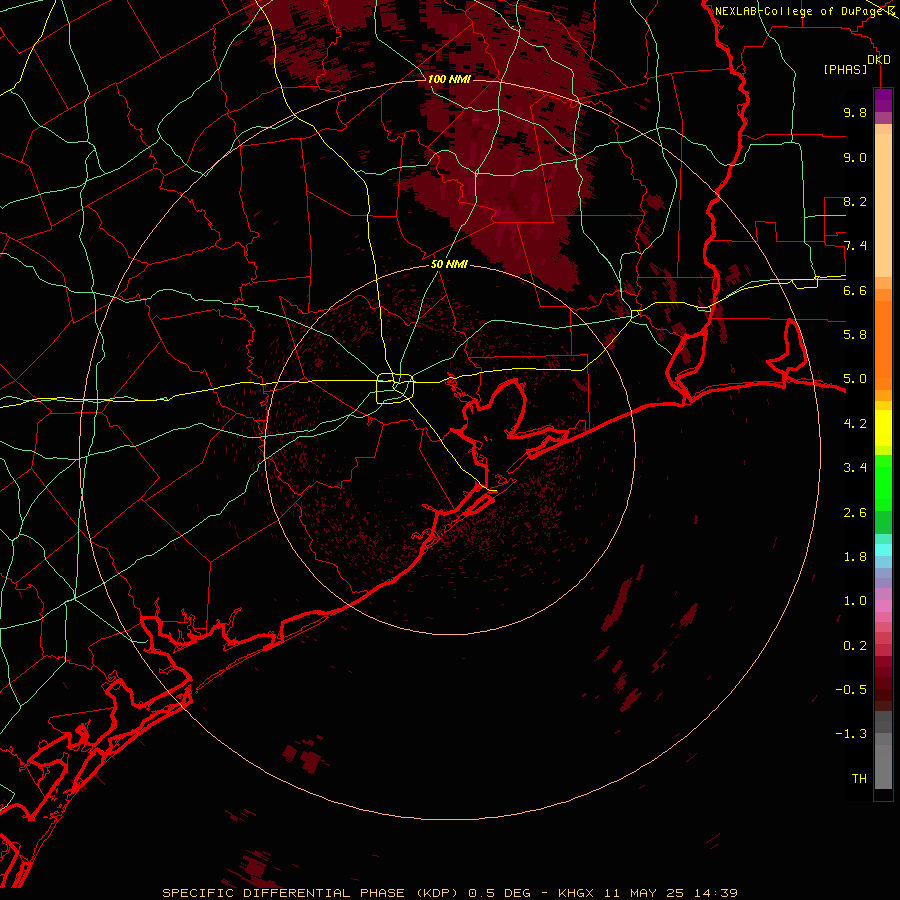Viewport: 900px width, 900px height.
Task: Pick the bright green band of the color scale
Action: 883,482
